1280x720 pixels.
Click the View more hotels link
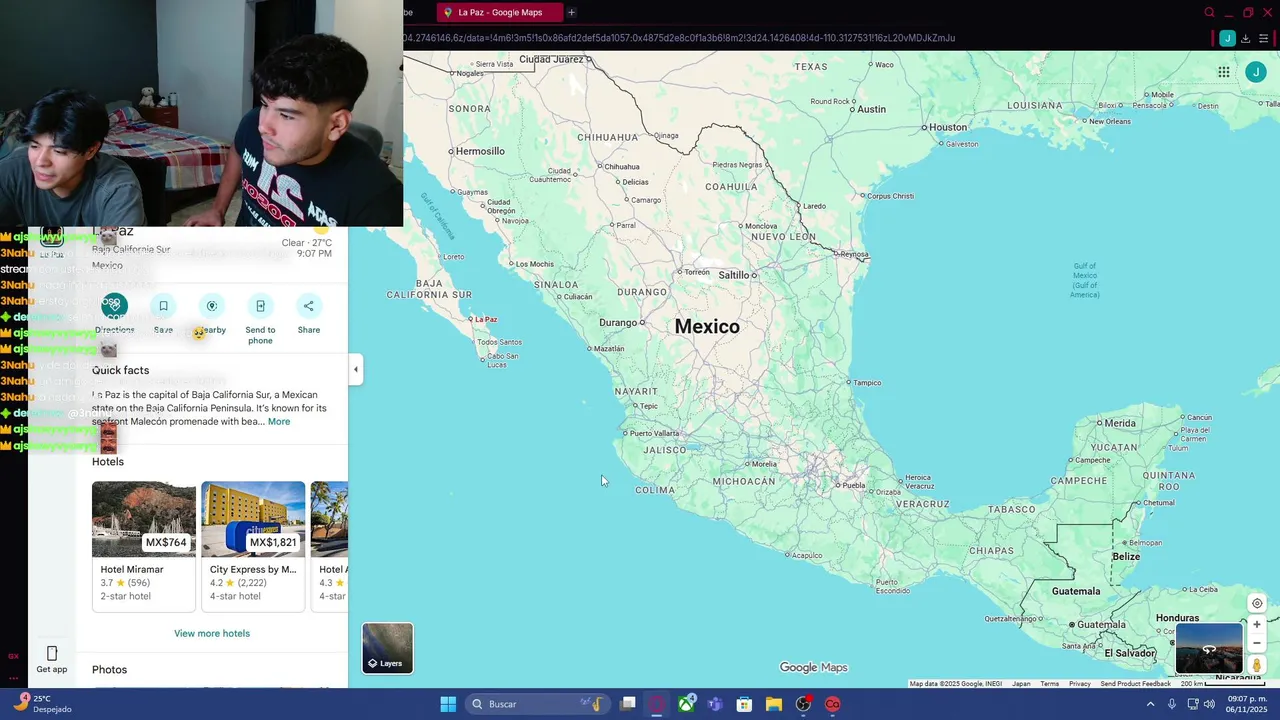[x=212, y=633]
